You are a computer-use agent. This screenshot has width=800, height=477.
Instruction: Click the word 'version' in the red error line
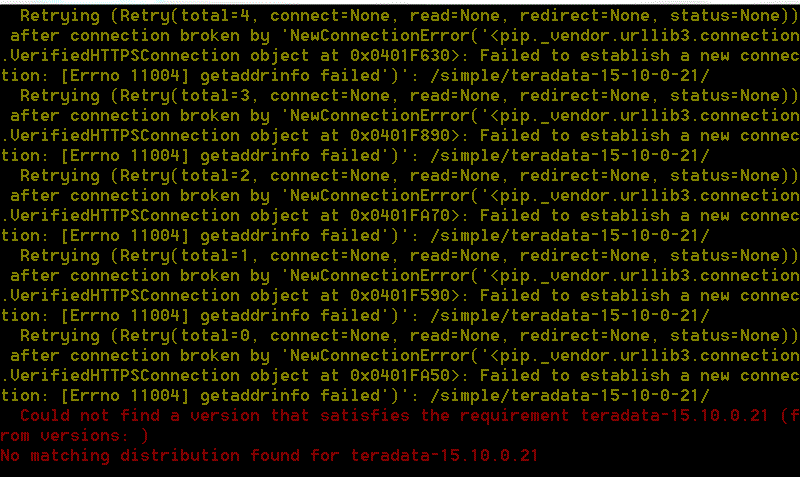pos(225,416)
